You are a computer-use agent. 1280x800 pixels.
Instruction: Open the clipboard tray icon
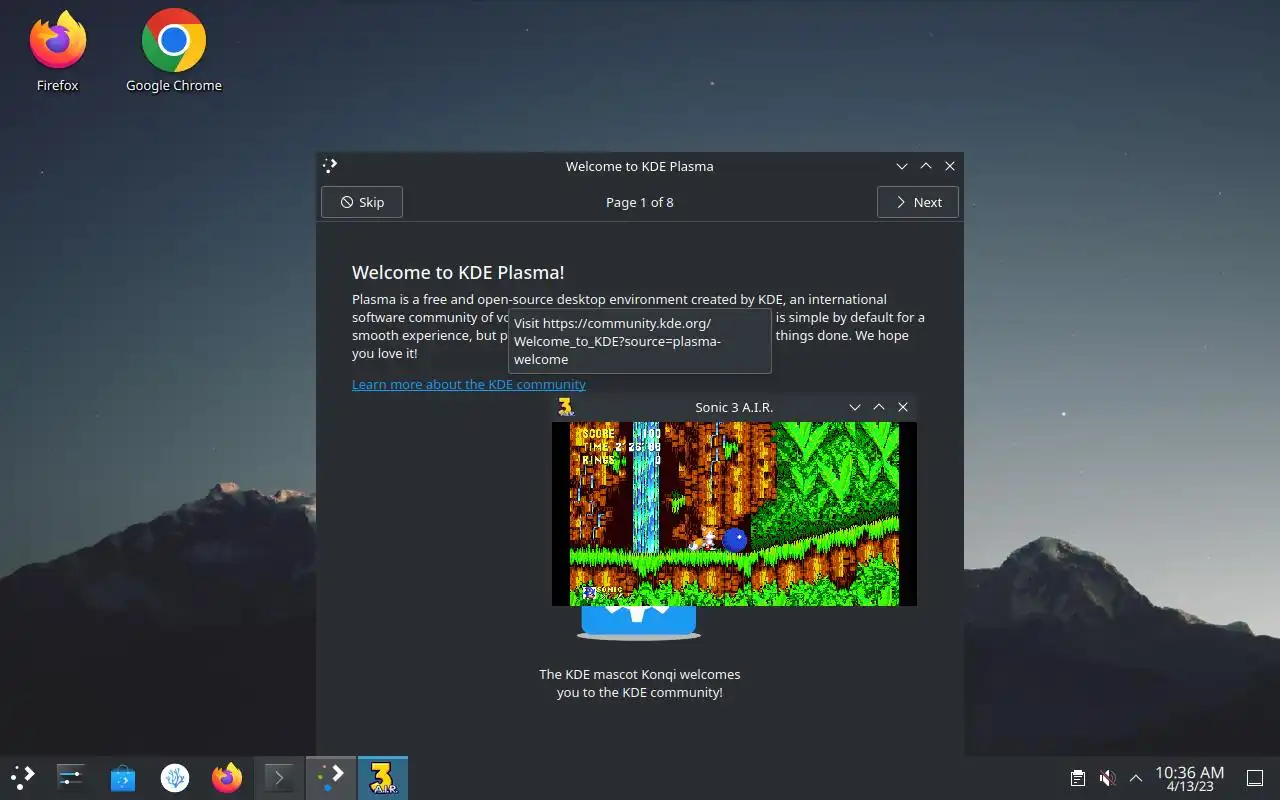coord(1078,777)
